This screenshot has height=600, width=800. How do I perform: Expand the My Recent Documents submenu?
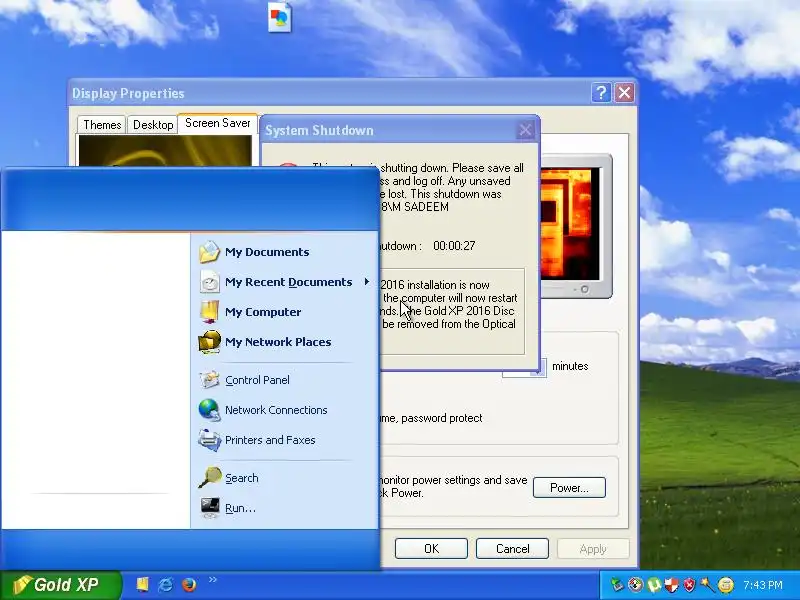pyautogui.click(x=285, y=282)
